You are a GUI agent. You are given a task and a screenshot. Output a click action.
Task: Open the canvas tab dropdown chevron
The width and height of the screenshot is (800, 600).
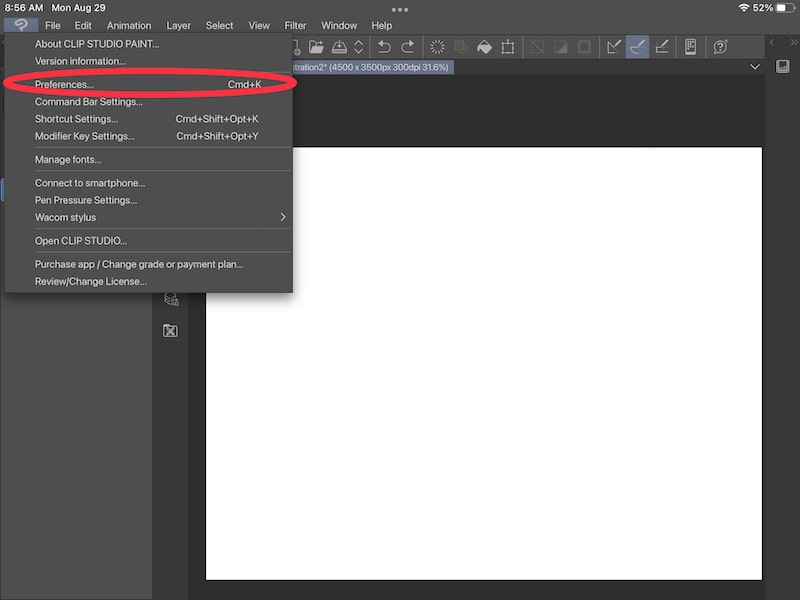[756, 66]
